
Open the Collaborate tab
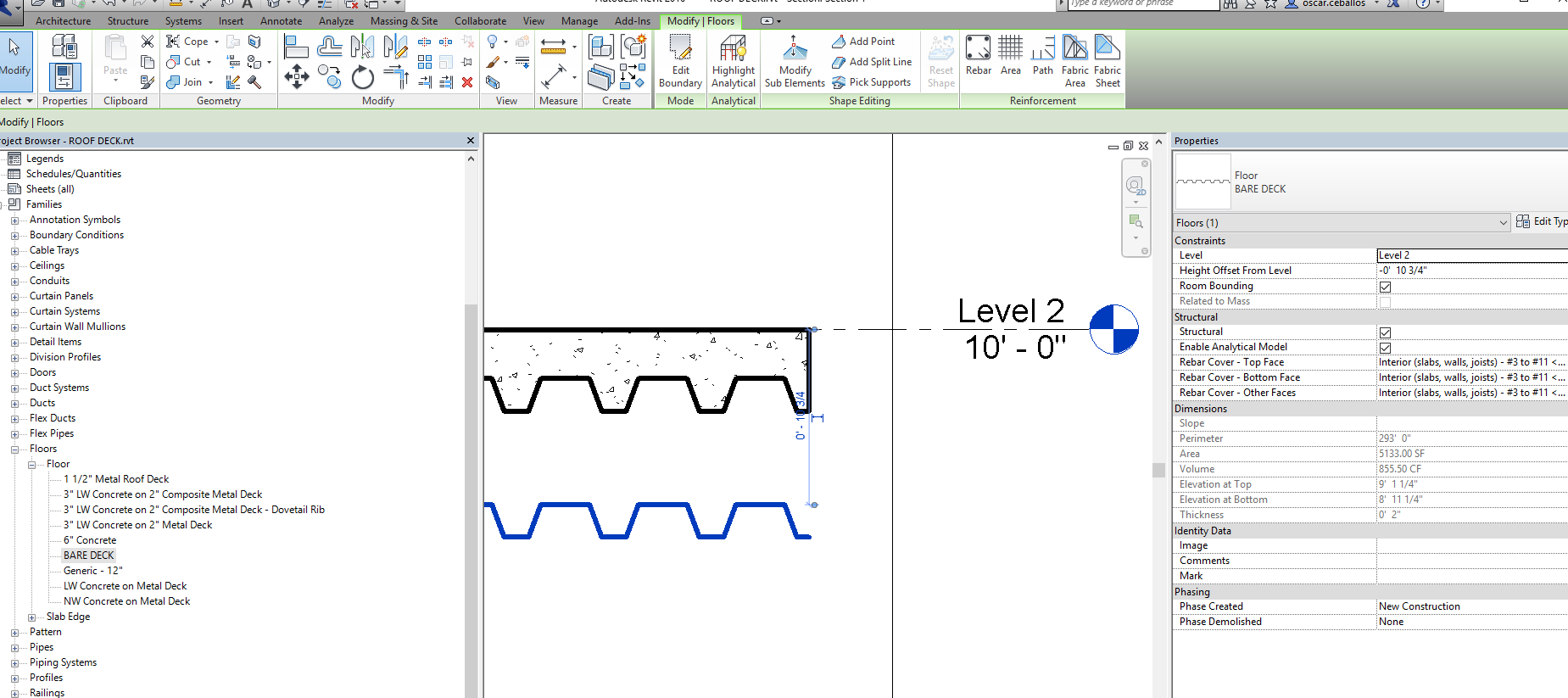480,21
